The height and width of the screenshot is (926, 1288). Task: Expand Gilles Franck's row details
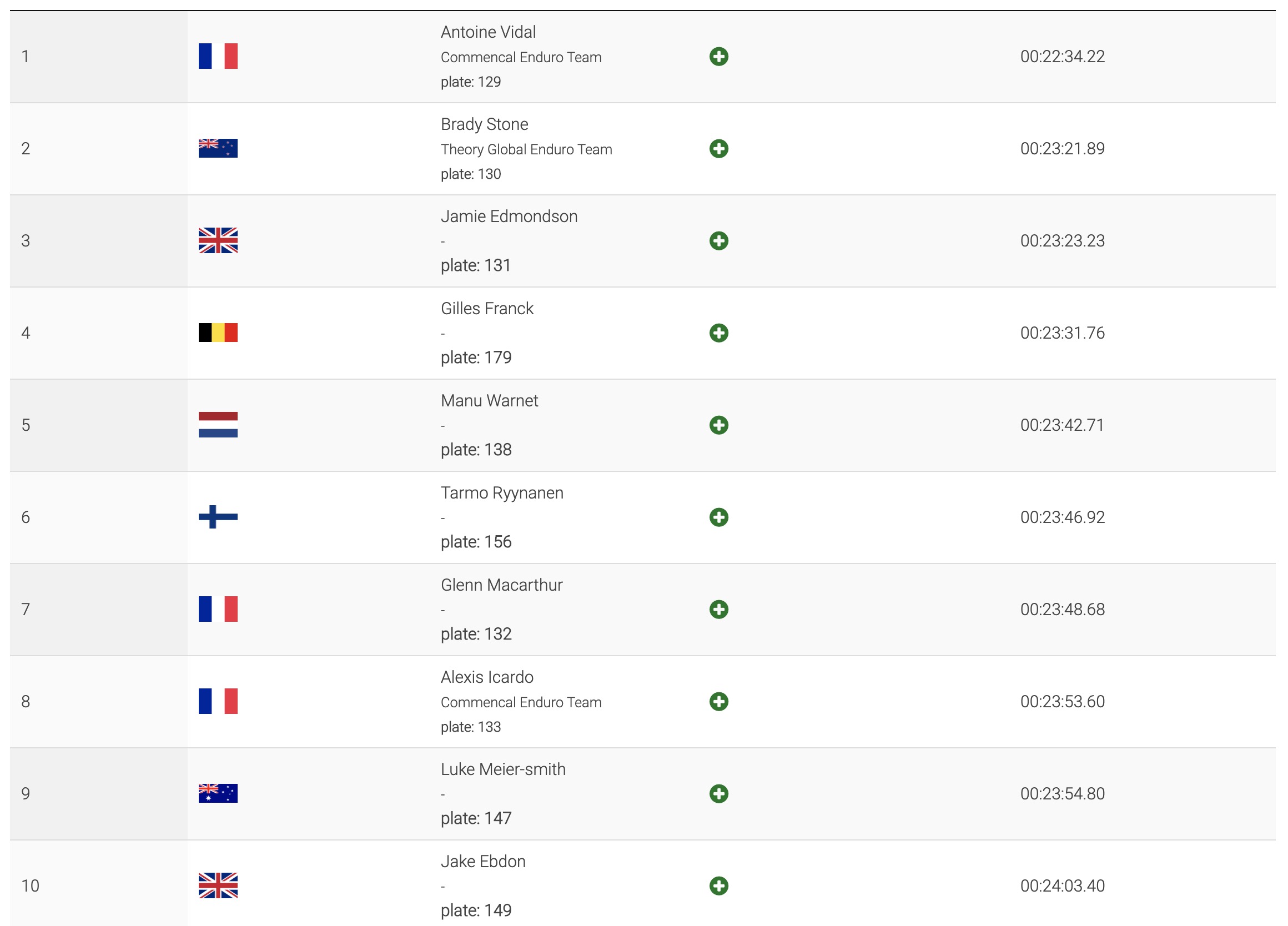coord(718,333)
